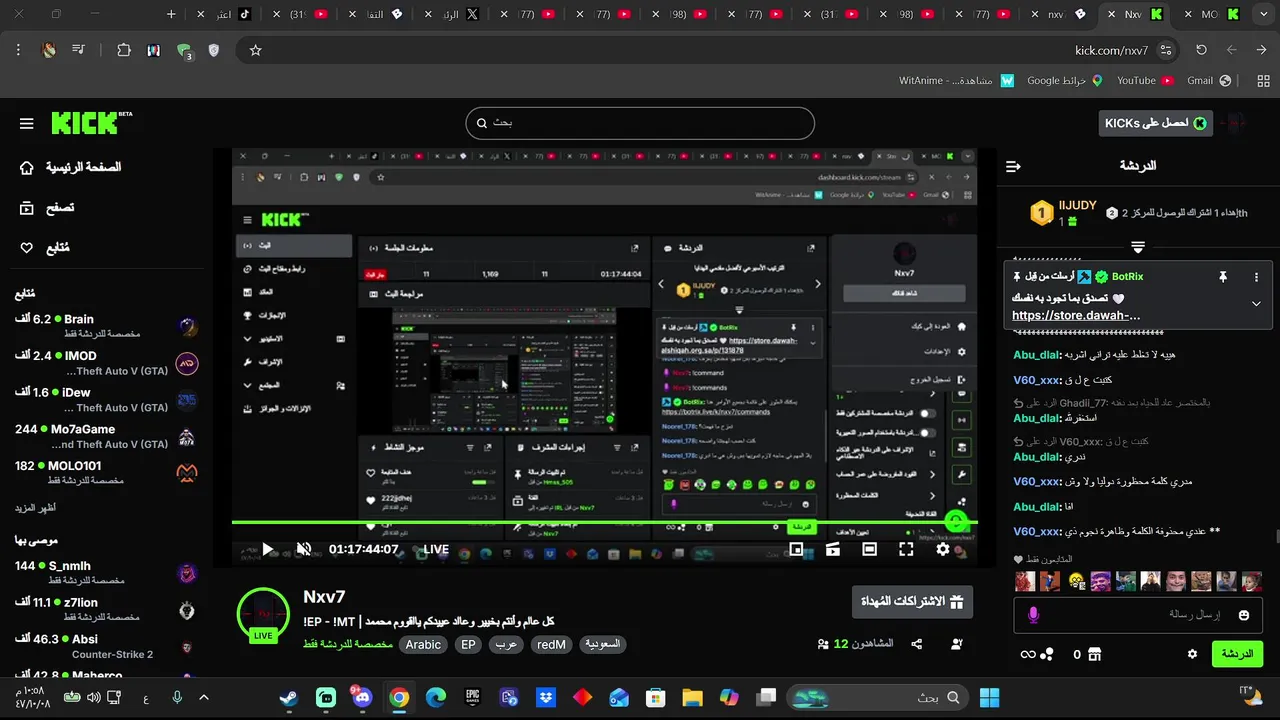
Task: Collapse the chat panel
Action: tap(1013, 166)
